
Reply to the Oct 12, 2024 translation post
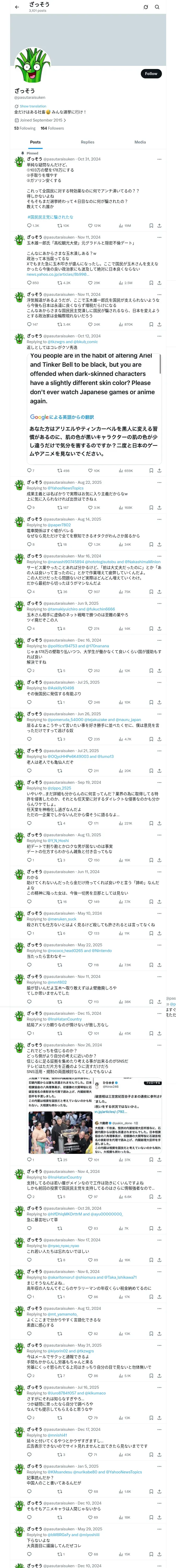click(29, 470)
